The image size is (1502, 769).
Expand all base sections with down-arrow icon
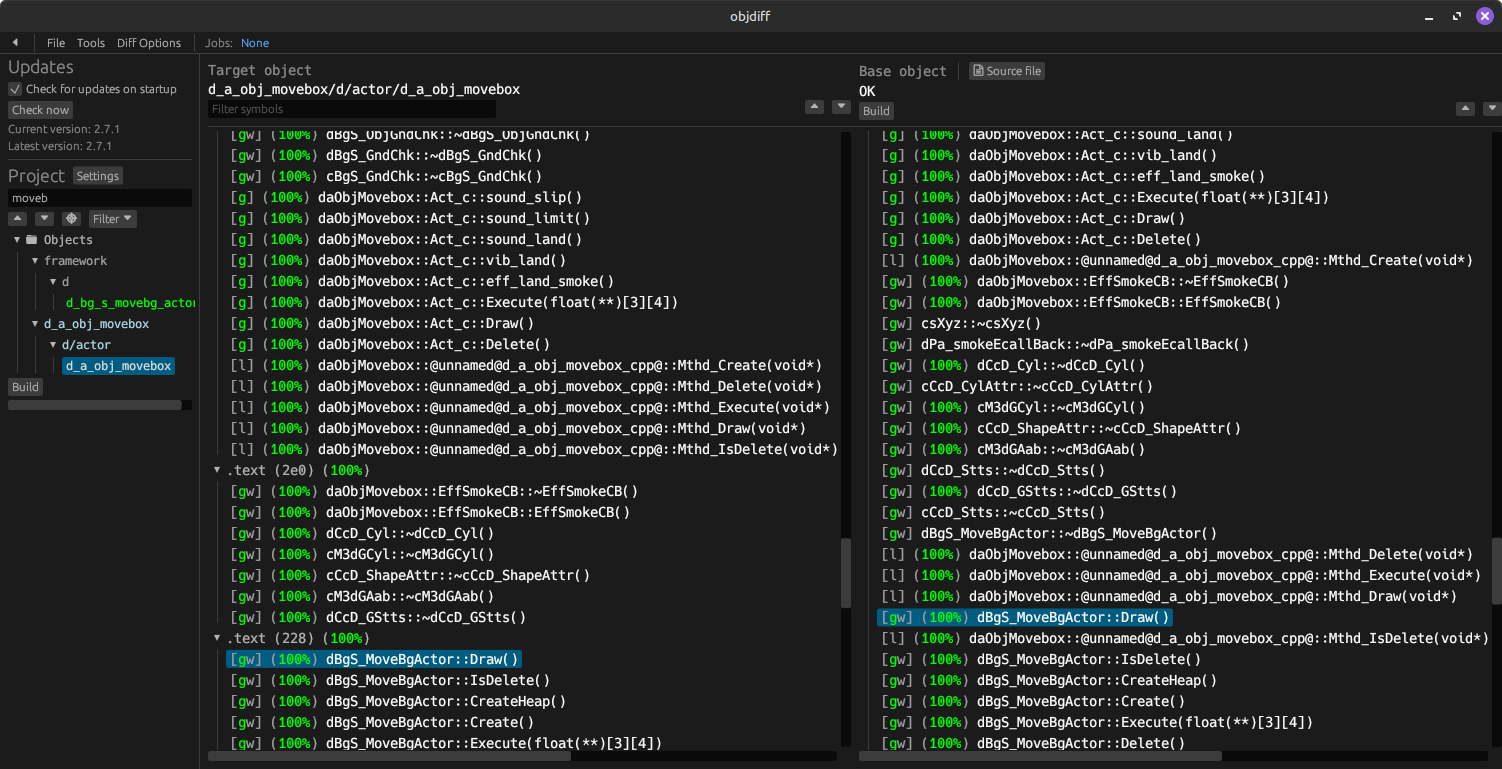(x=1491, y=108)
